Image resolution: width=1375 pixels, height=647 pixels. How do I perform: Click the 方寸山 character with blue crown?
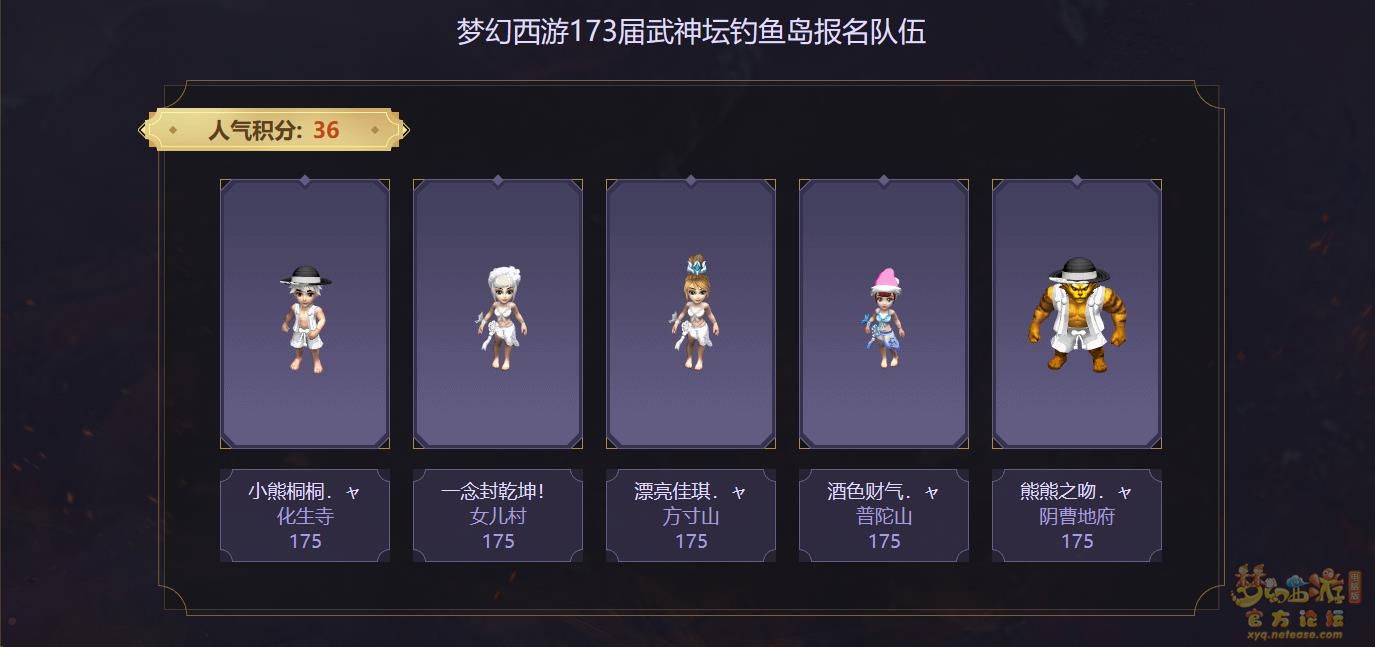(x=691, y=314)
